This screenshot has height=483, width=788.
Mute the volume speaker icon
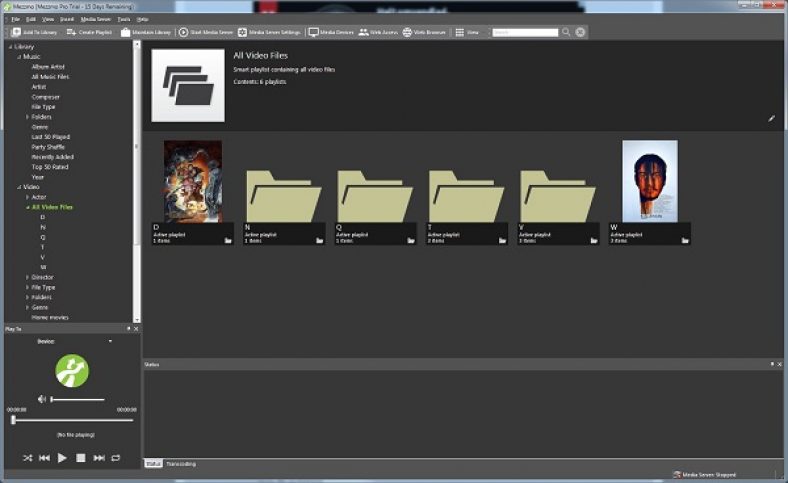click(42, 399)
